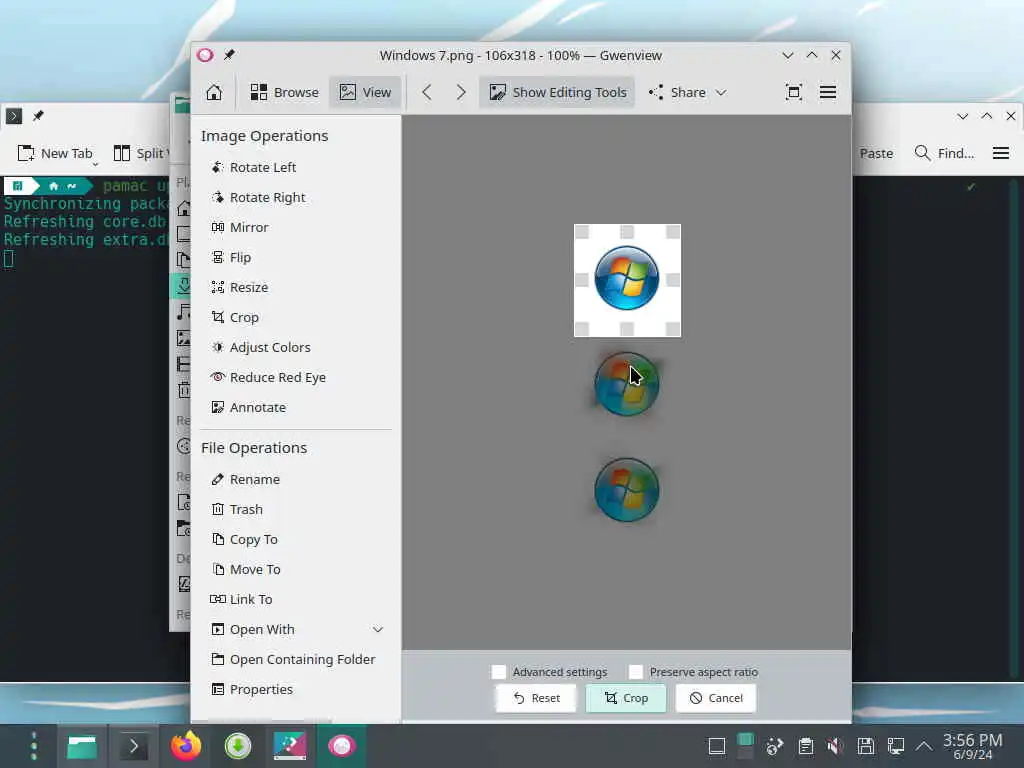Reset the crop selection
This screenshot has height=768, width=1024.
(536, 698)
